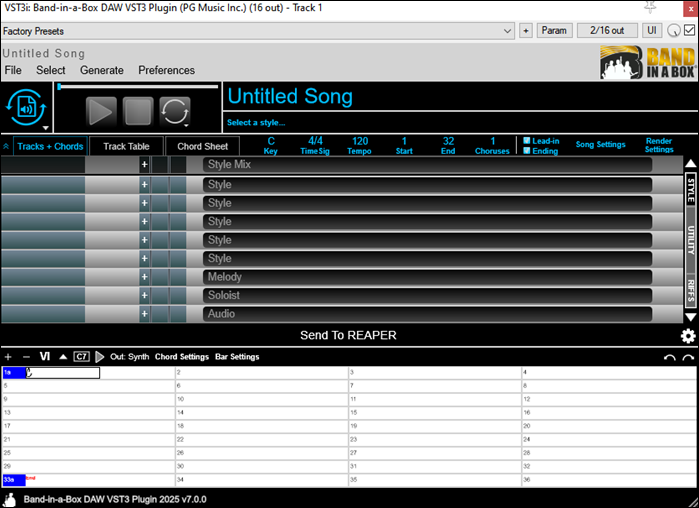Select the UTILITY vertical side tab
The height and width of the screenshot is (508, 699).
(691, 240)
